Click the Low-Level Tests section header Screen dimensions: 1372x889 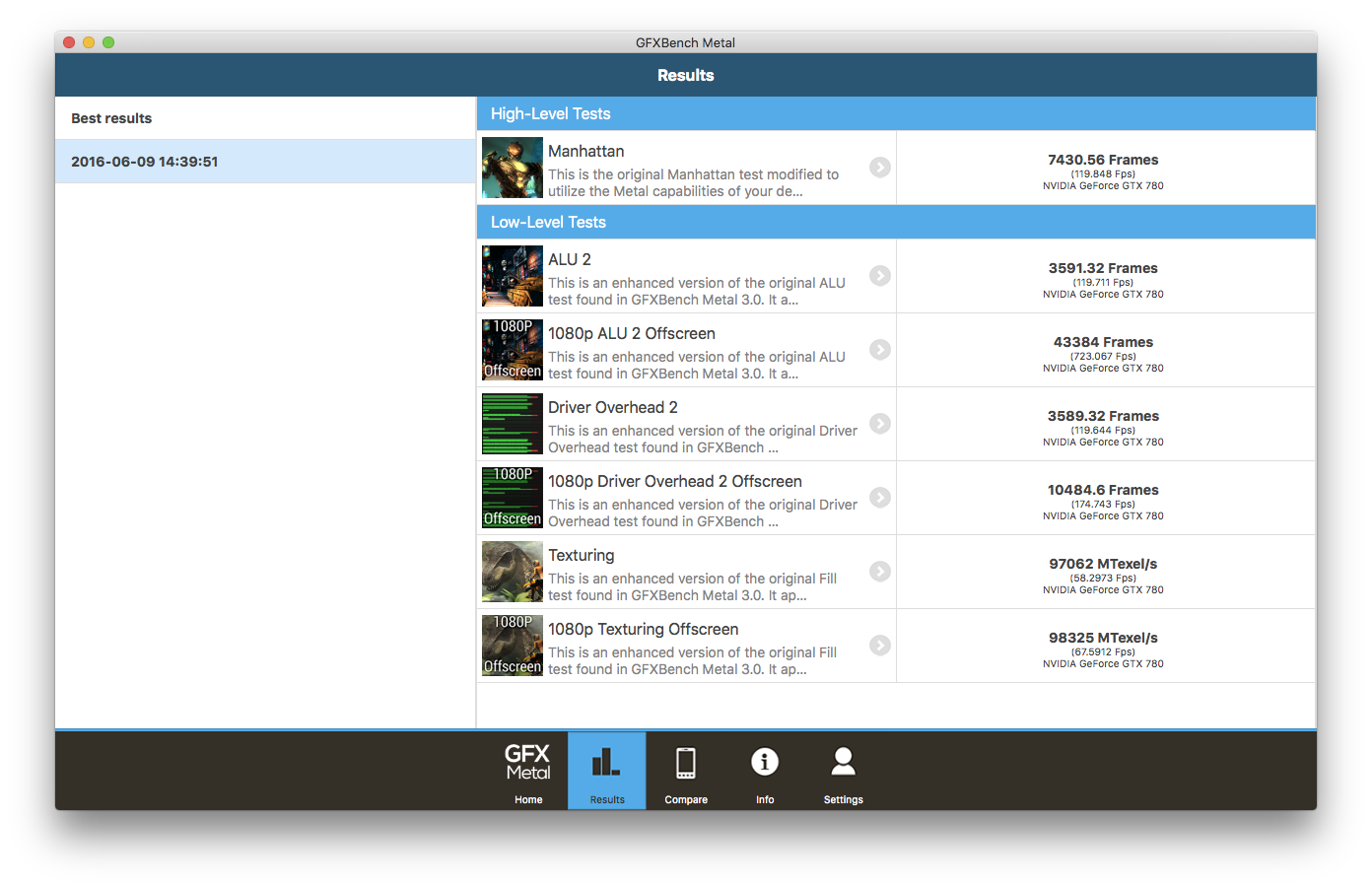click(x=896, y=222)
